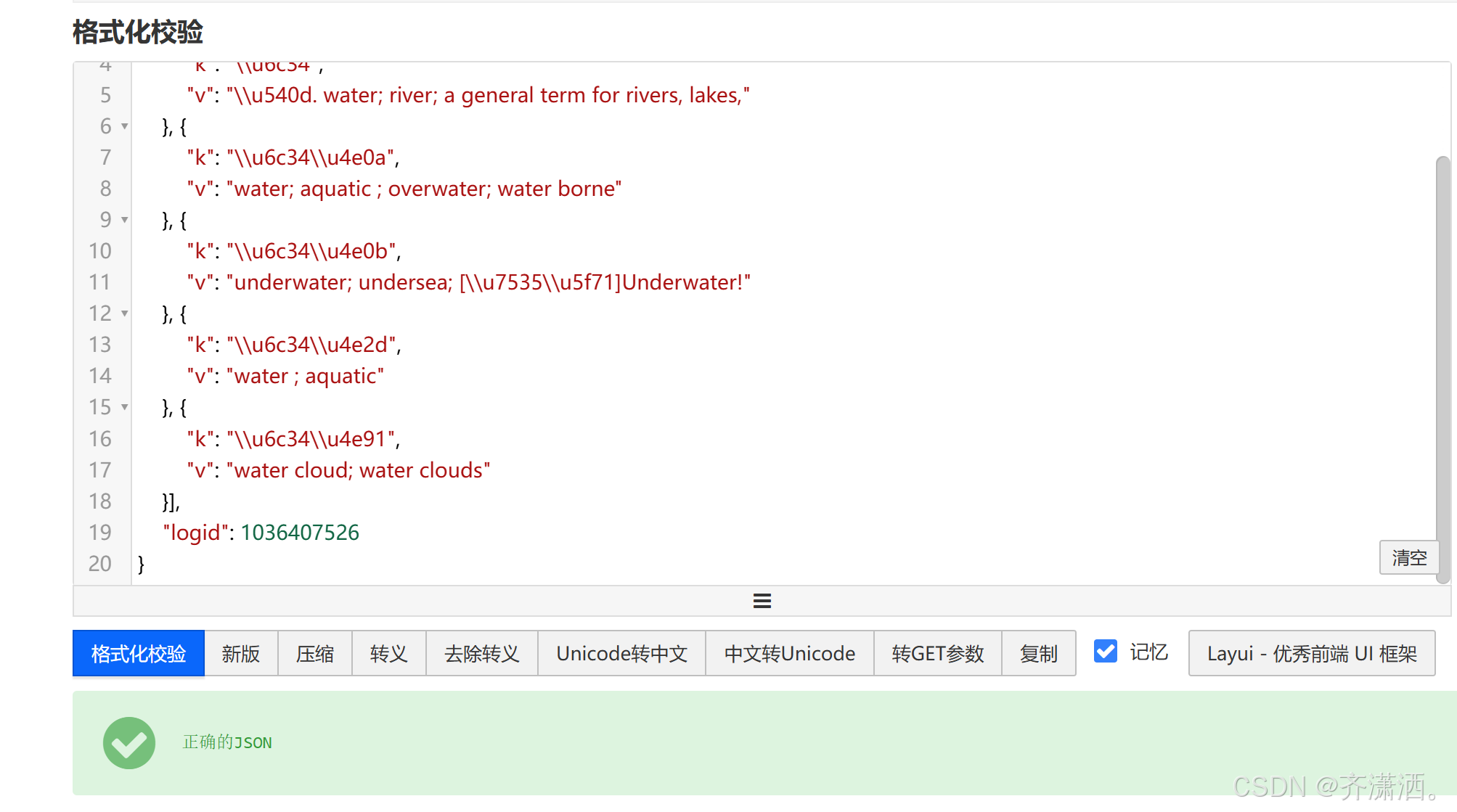Collapse the code fold arrow at line 6
Screen dimensions: 1457x812
click(x=125, y=126)
